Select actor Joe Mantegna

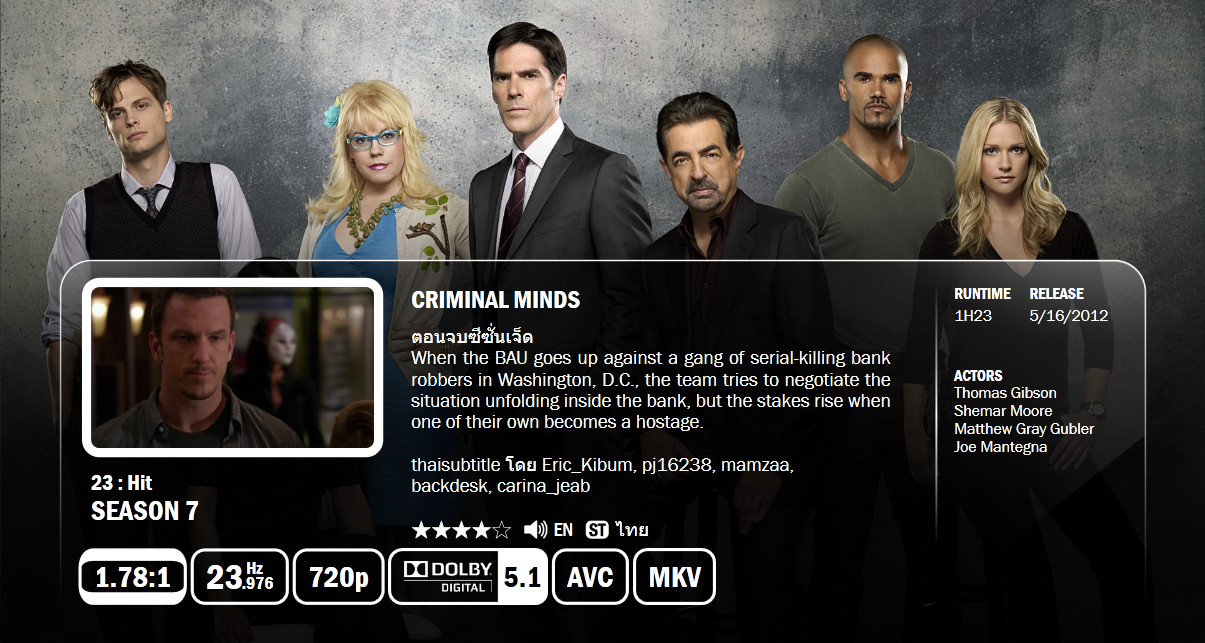tap(1000, 447)
